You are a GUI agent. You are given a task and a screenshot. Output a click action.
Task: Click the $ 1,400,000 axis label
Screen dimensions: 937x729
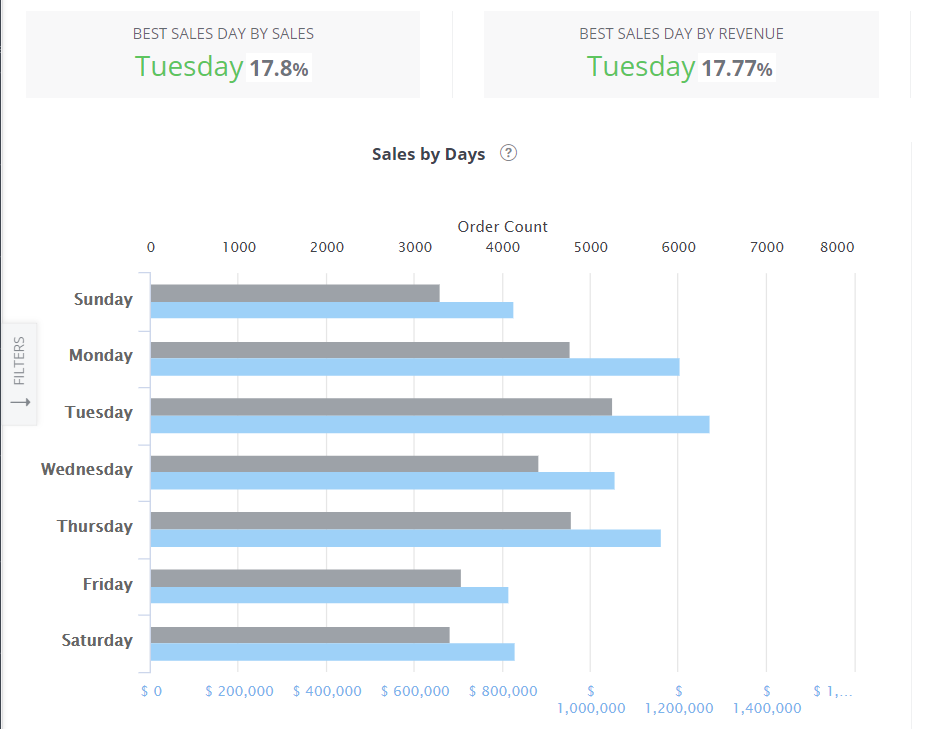pos(766,698)
